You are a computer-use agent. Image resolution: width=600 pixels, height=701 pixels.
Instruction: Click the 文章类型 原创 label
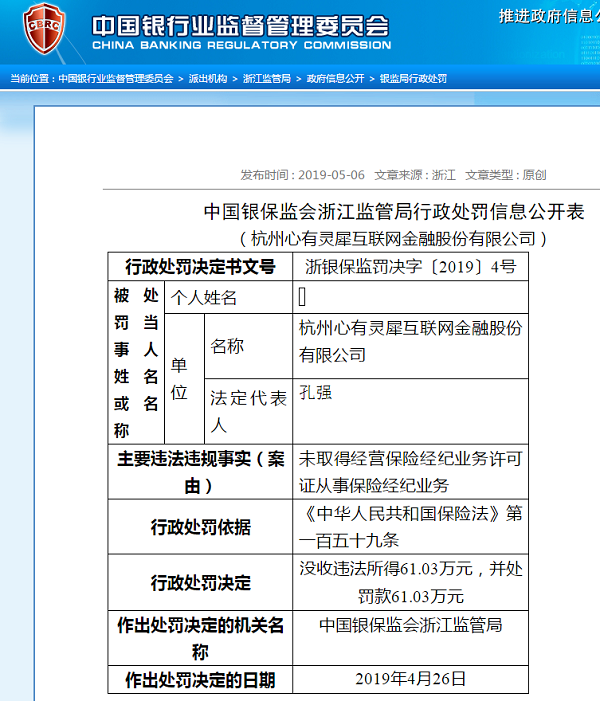(x=506, y=174)
